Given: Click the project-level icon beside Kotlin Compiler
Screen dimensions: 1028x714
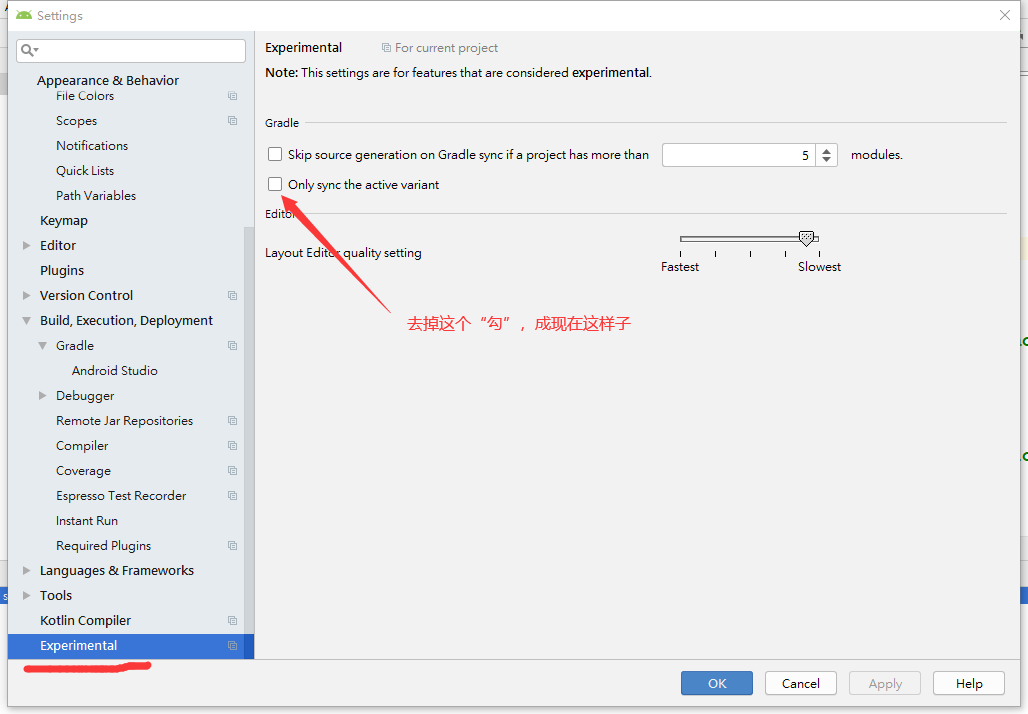Looking at the screenshot, I should tap(232, 620).
